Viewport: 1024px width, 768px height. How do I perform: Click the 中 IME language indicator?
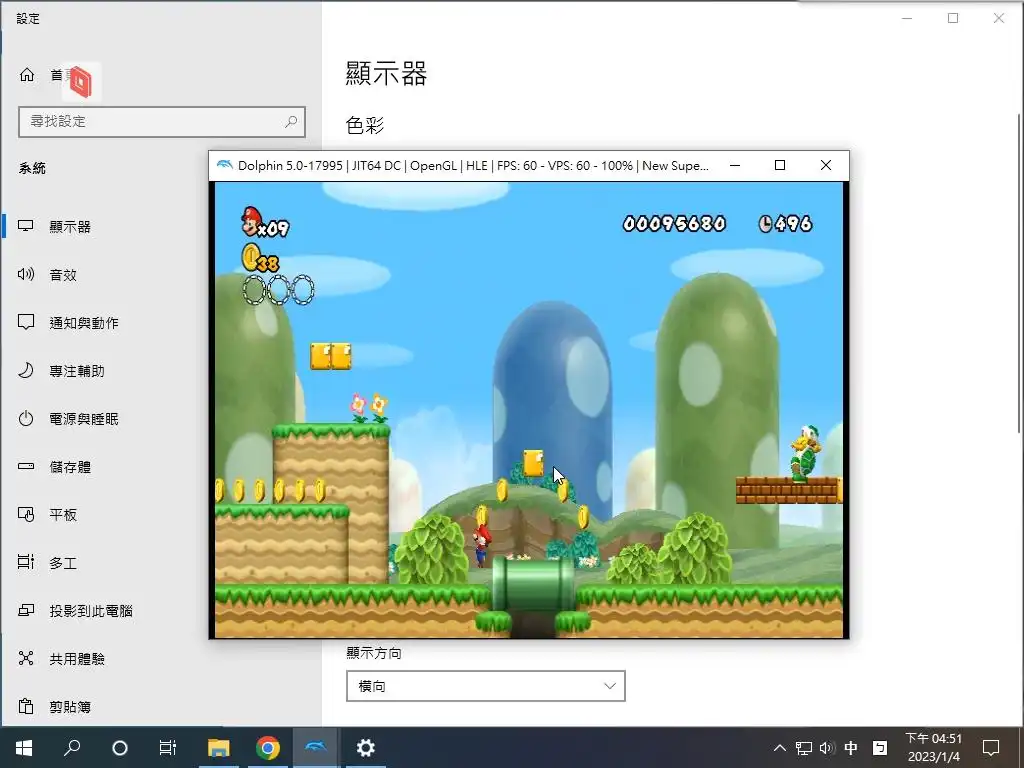(851, 748)
